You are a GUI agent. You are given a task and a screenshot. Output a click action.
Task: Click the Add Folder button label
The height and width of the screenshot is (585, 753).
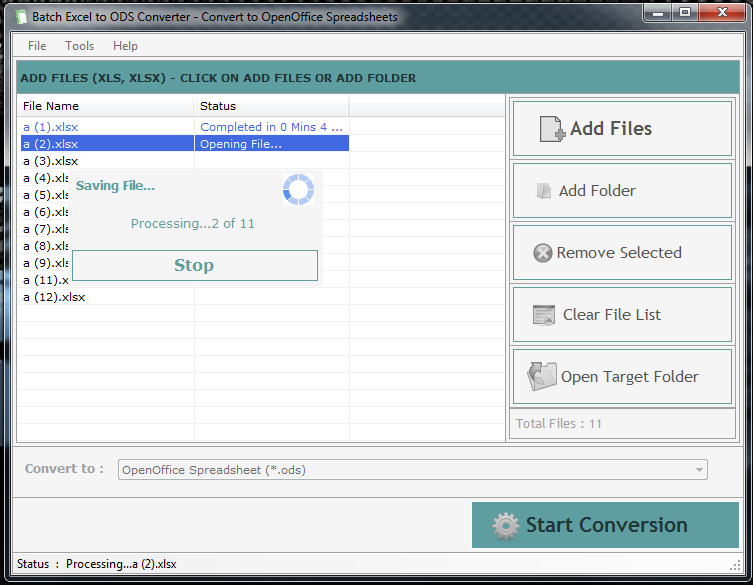(x=597, y=191)
